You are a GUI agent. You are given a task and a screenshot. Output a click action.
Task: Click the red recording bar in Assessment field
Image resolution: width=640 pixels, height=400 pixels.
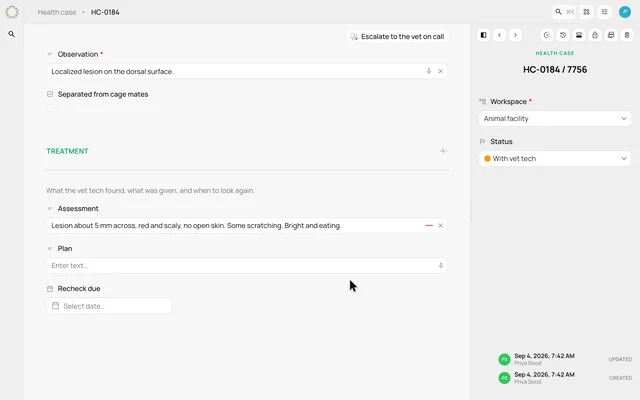pyautogui.click(x=429, y=225)
